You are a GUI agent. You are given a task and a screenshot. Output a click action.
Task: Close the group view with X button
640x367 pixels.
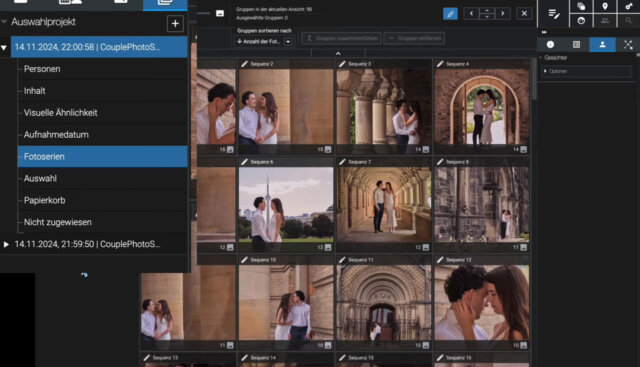coord(524,13)
